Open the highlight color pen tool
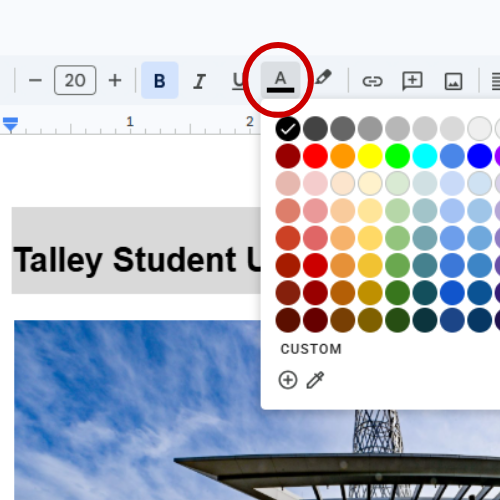This screenshot has height=500, width=500. (x=323, y=77)
